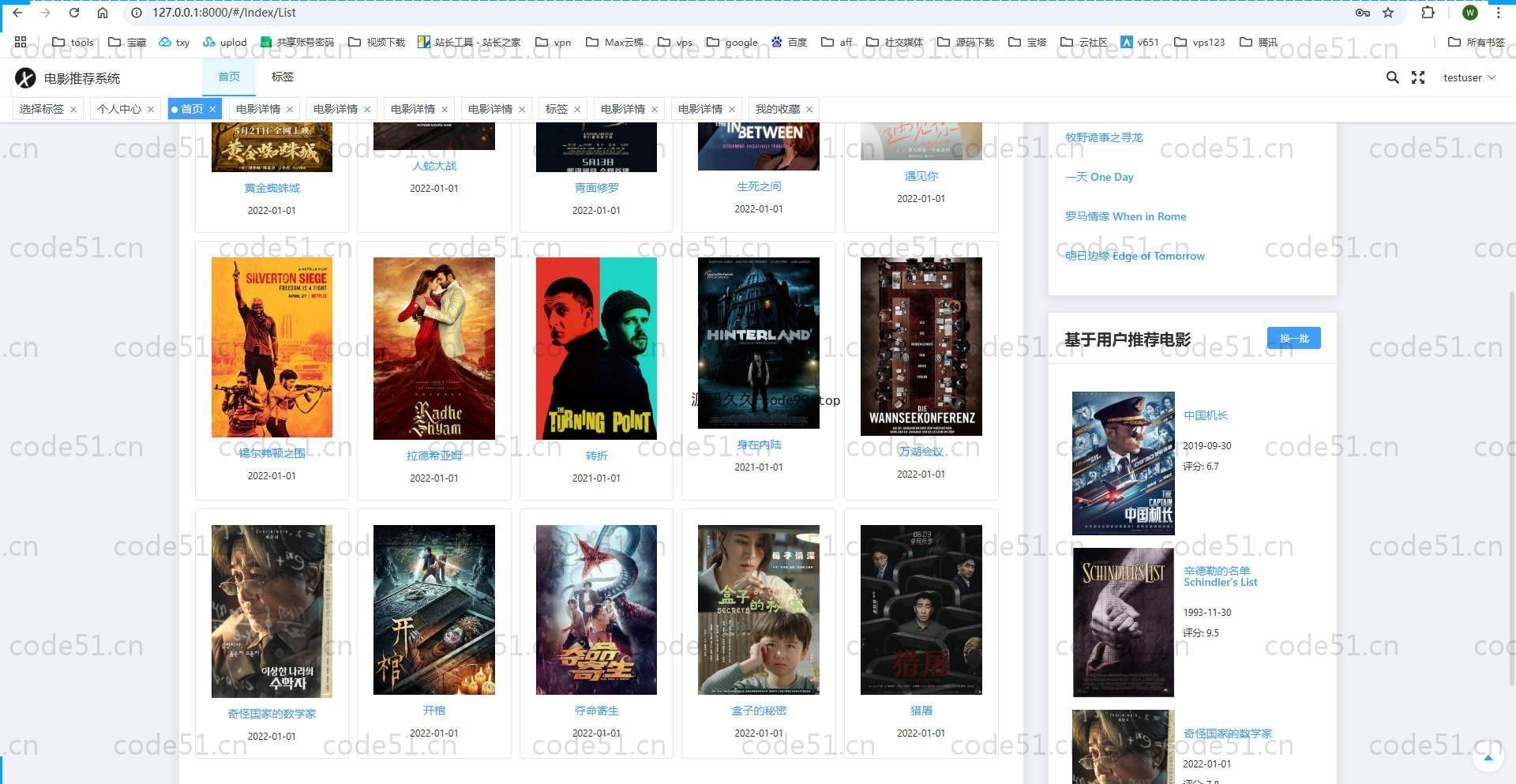The width and height of the screenshot is (1516, 784).
Task: Close the 我的收藏 tab
Action: [x=809, y=110]
